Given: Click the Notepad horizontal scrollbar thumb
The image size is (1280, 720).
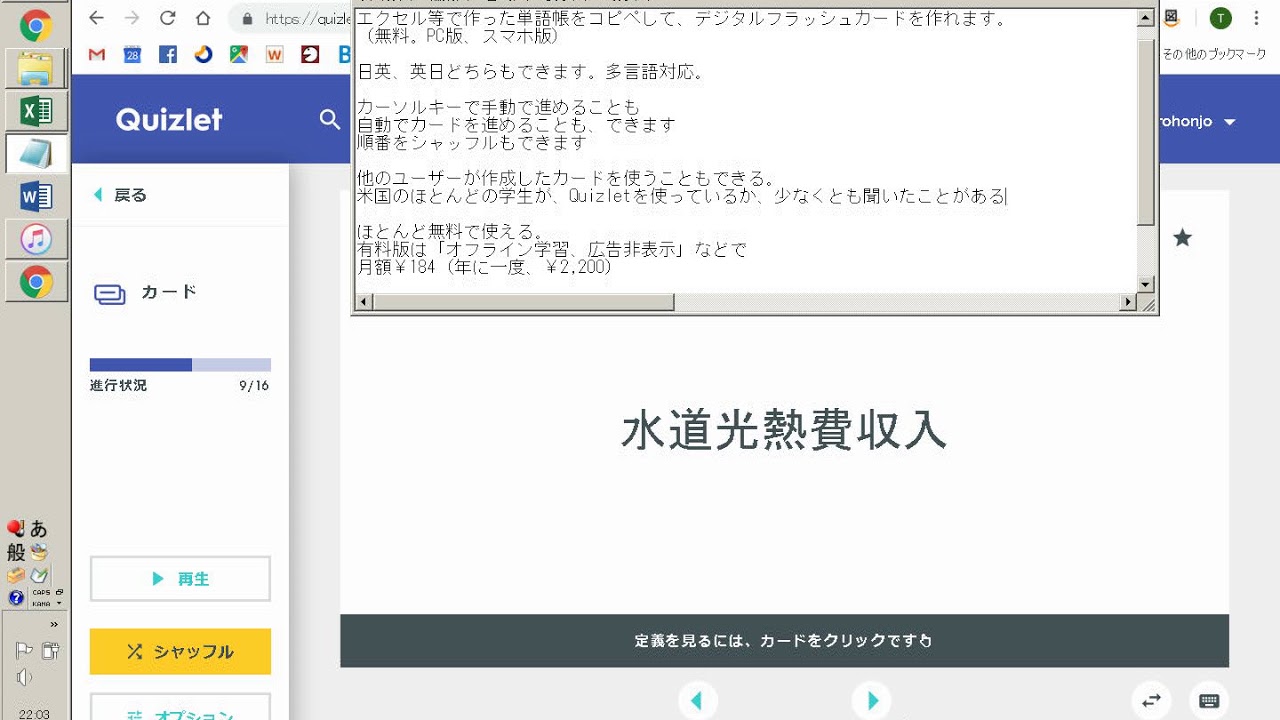Looking at the screenshot, I should tap(524, 301).
